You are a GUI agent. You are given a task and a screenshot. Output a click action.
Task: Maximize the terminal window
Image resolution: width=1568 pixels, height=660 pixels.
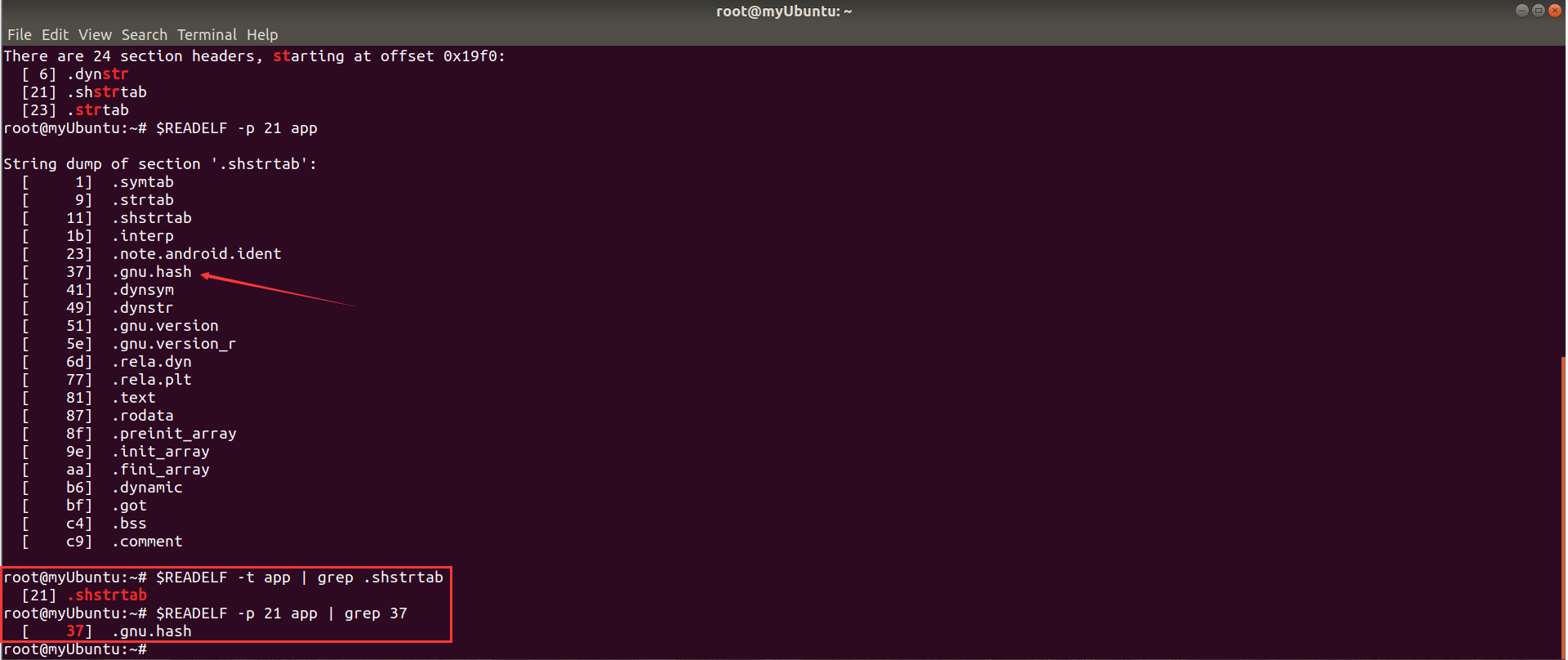coord(1538,11)
